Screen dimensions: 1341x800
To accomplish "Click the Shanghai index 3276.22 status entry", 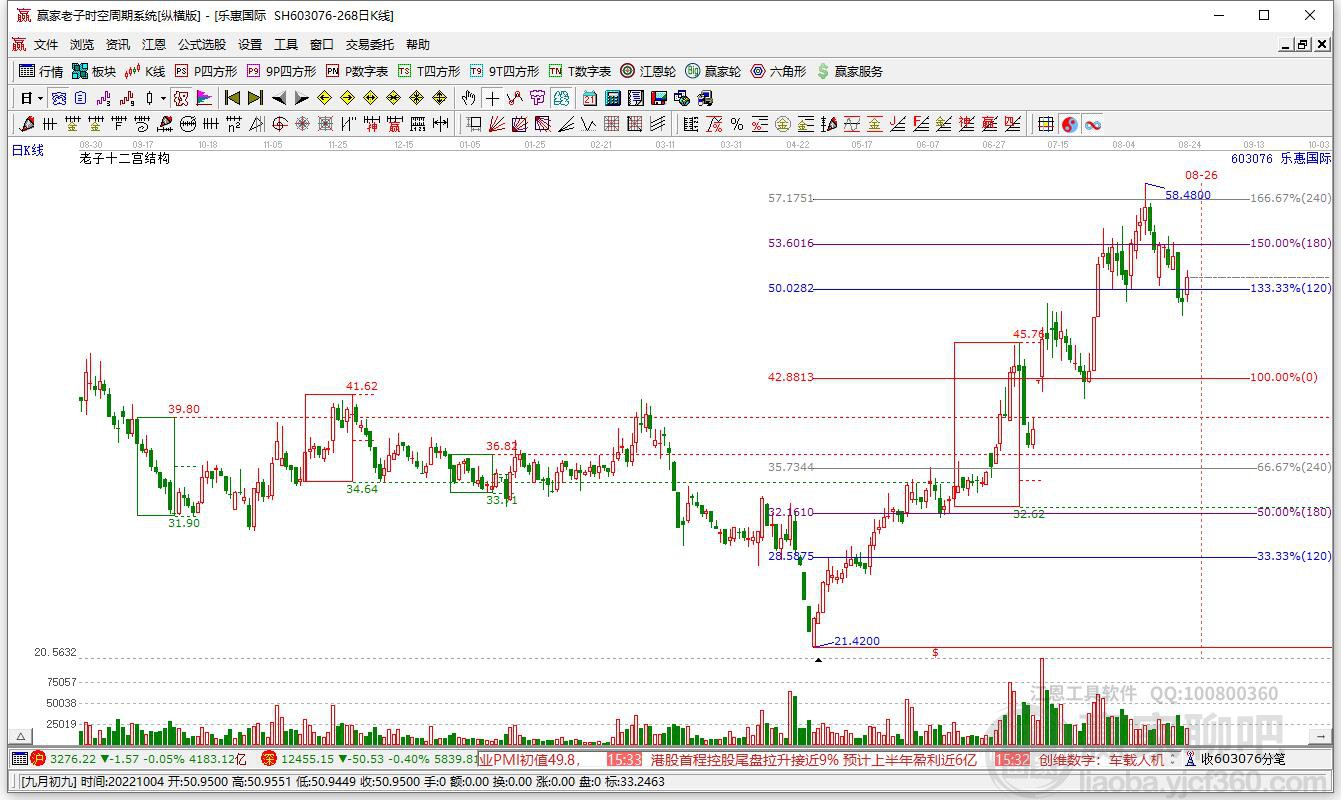I will pyautogui.click(x=140, y=759).
